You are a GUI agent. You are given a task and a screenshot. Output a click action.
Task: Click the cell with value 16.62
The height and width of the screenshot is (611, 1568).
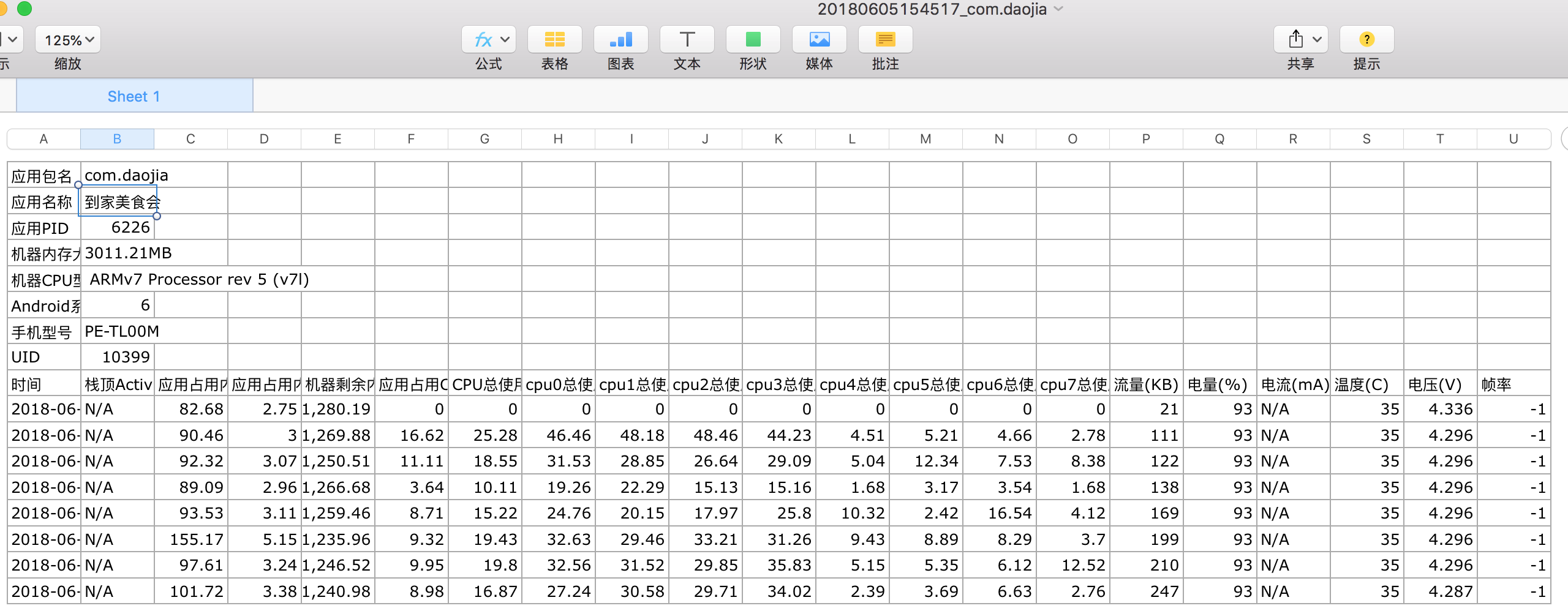[x=411, y=435]
